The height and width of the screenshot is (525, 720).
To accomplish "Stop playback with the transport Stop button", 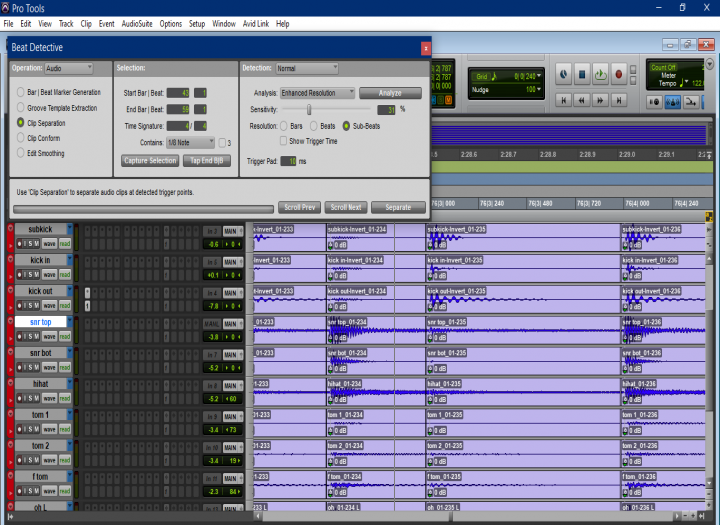I will tap(582, 74).
